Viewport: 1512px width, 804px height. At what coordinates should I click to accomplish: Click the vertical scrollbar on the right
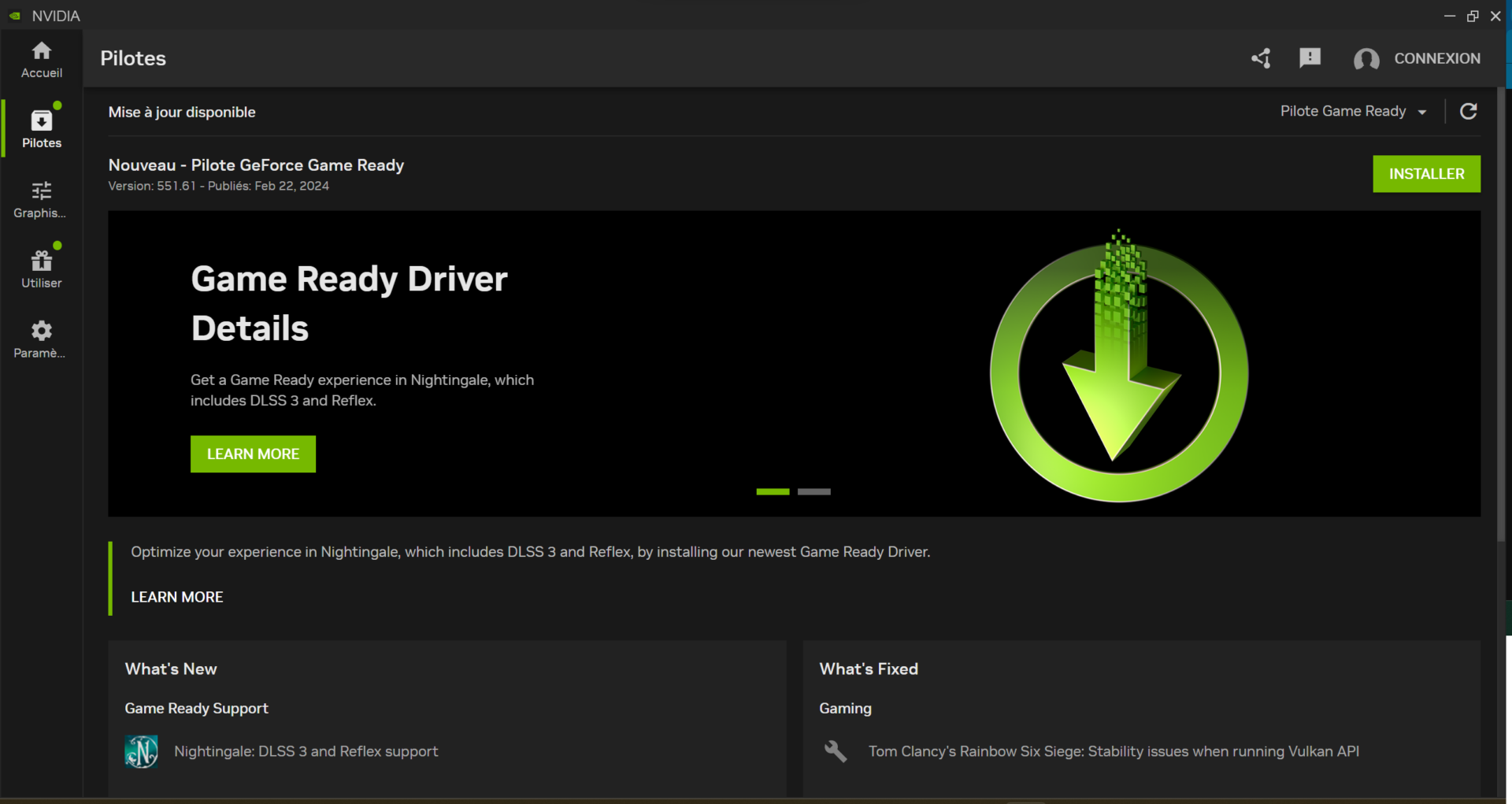(x=1501, y=315)
